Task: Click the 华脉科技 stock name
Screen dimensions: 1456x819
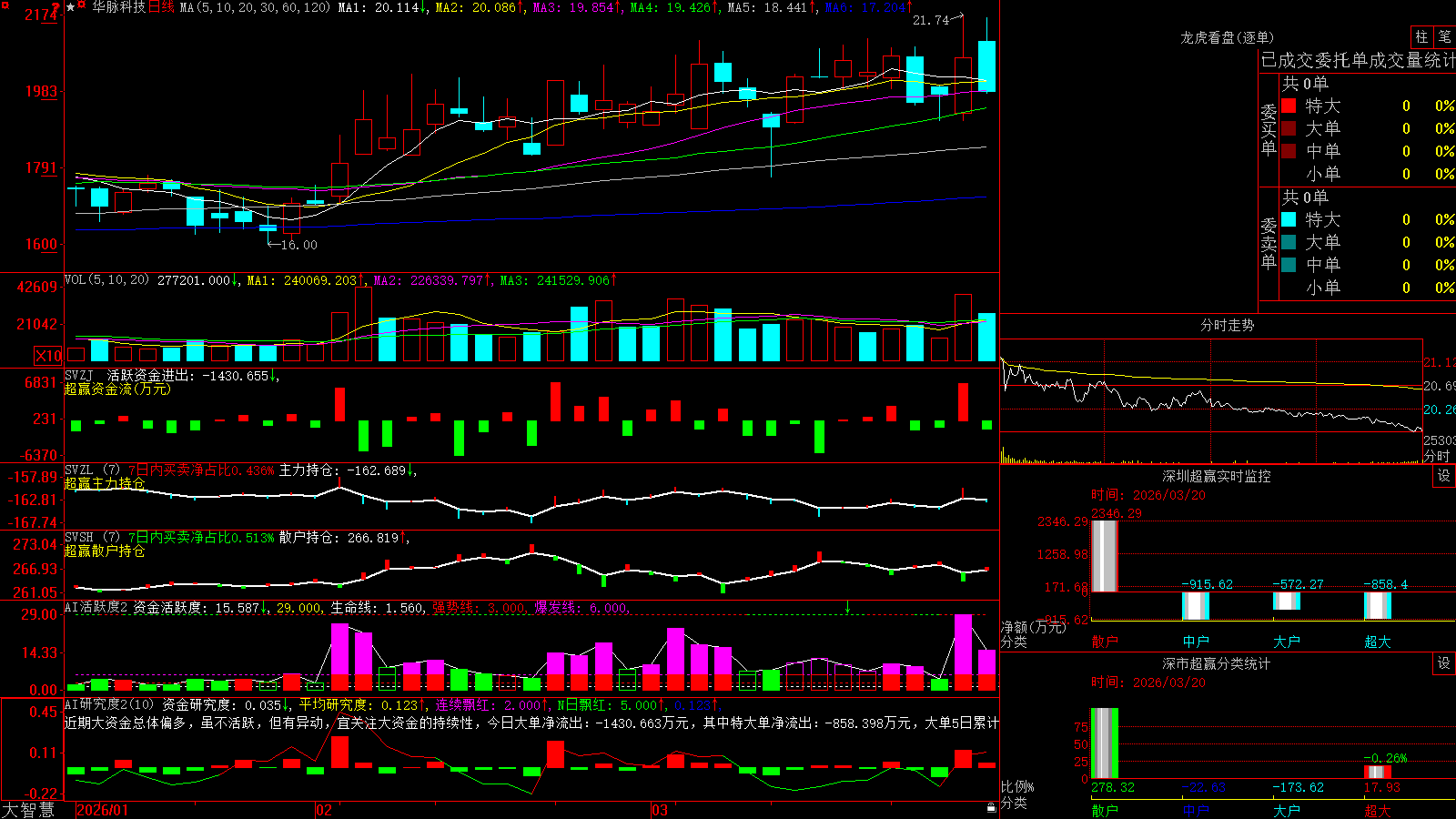Action: click(118, 7)
